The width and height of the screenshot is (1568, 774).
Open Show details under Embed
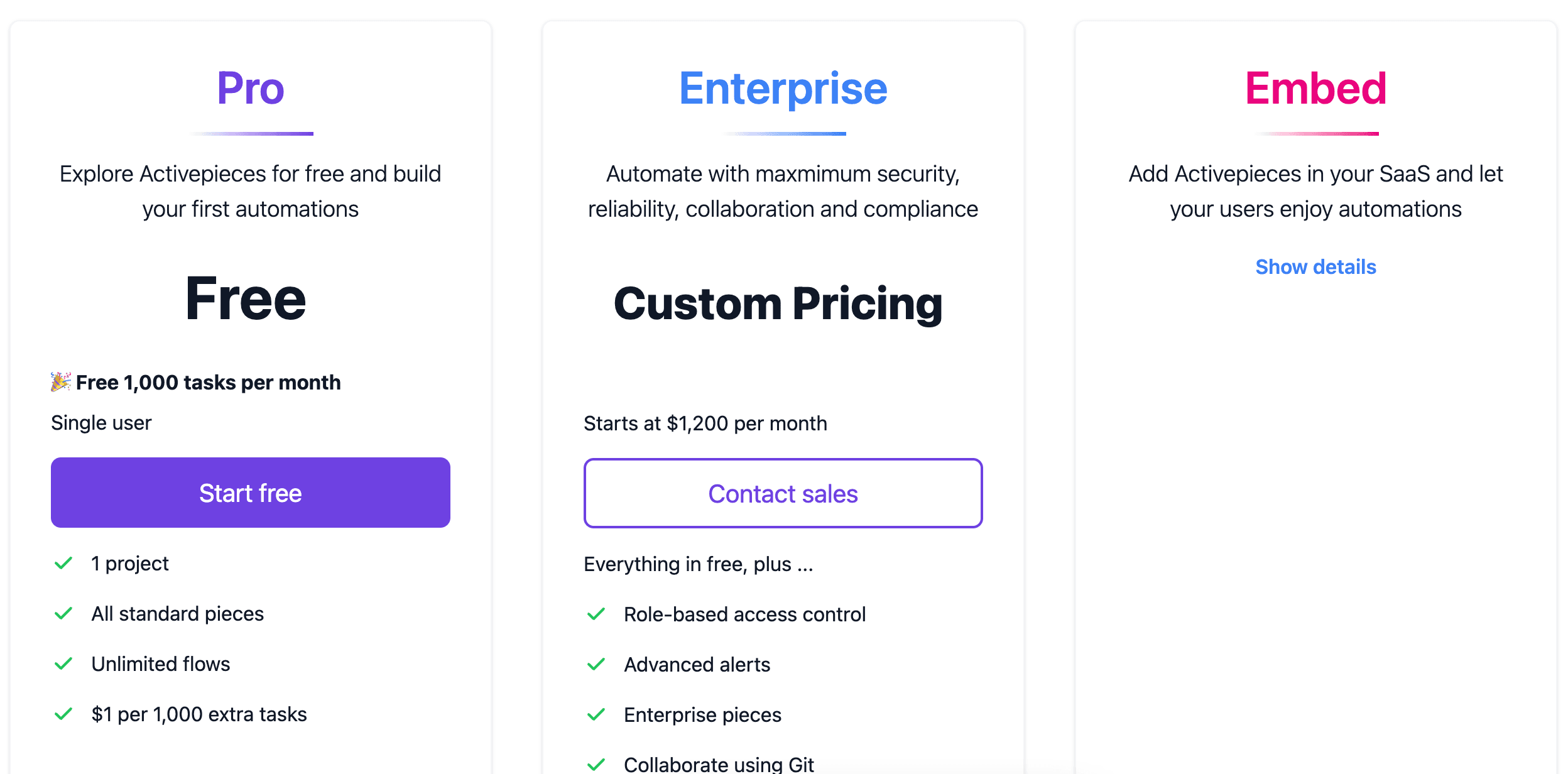pyautogui.click(x=1315, y=266)
